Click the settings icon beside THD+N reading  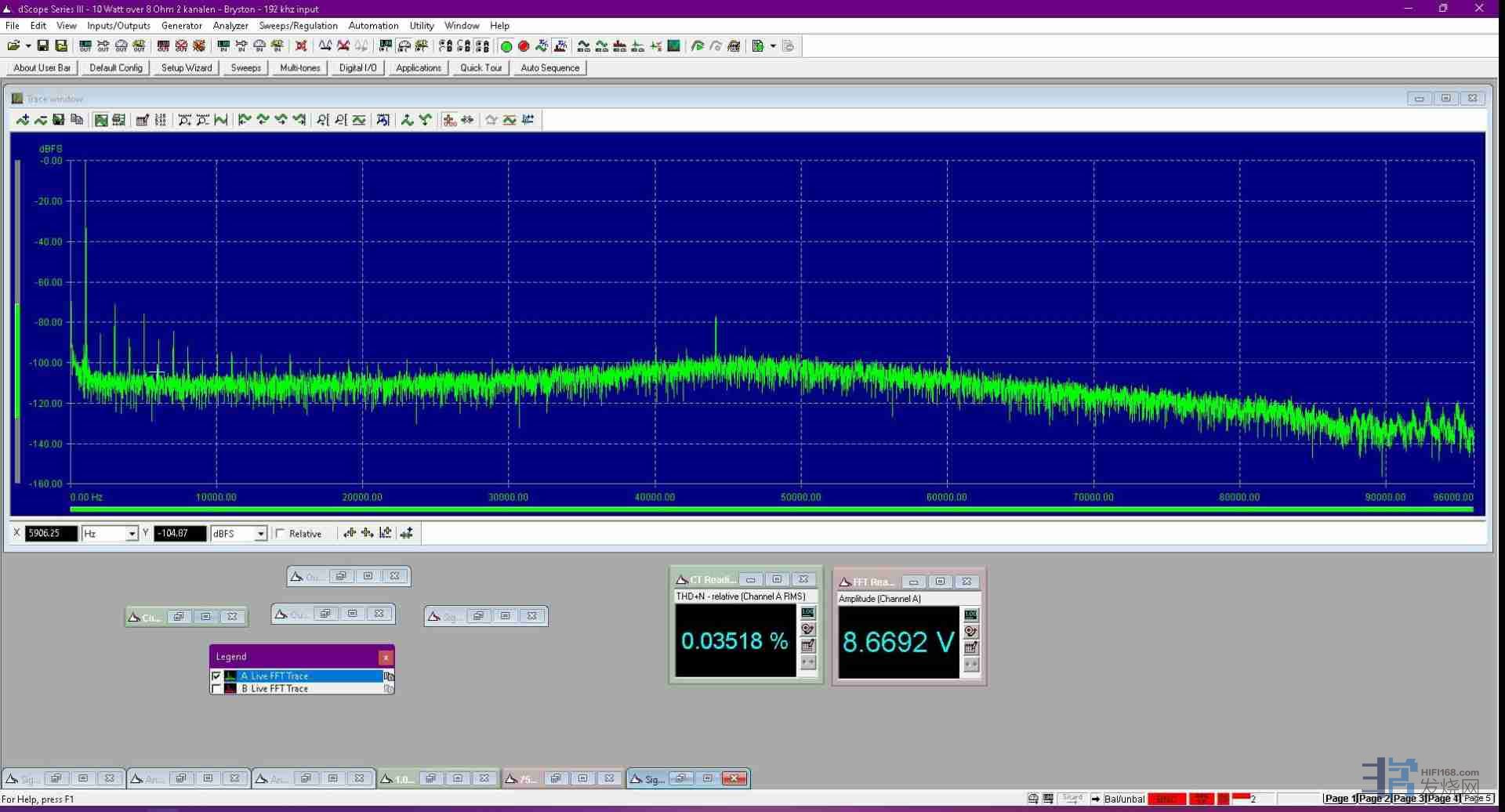[x=807, y=629]
